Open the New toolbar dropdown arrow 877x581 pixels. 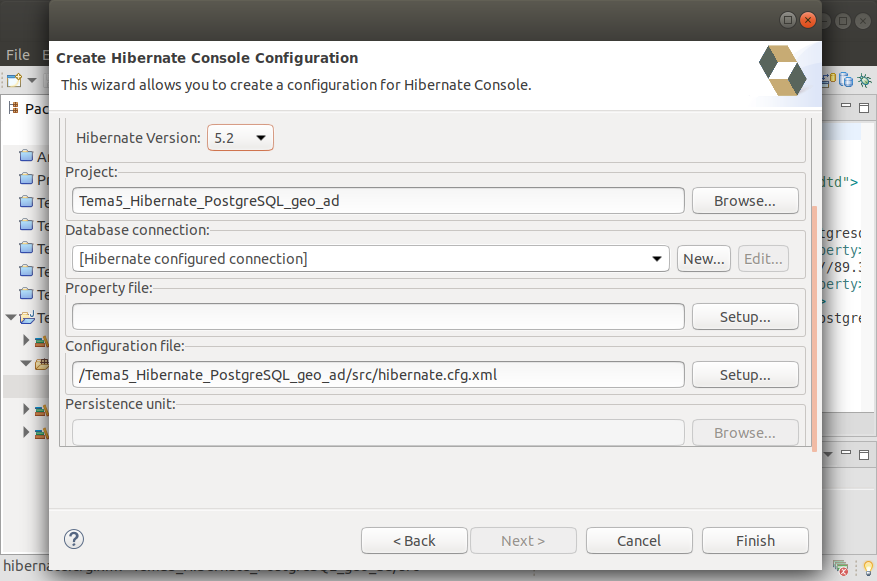32,81
